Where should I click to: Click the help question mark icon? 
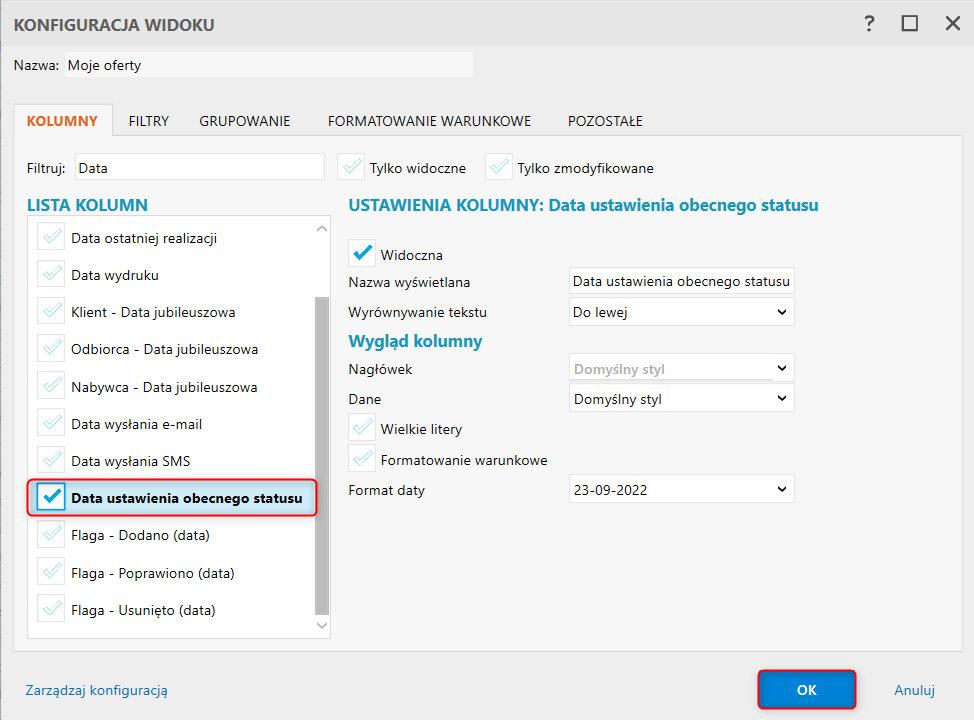pos(870,23)
